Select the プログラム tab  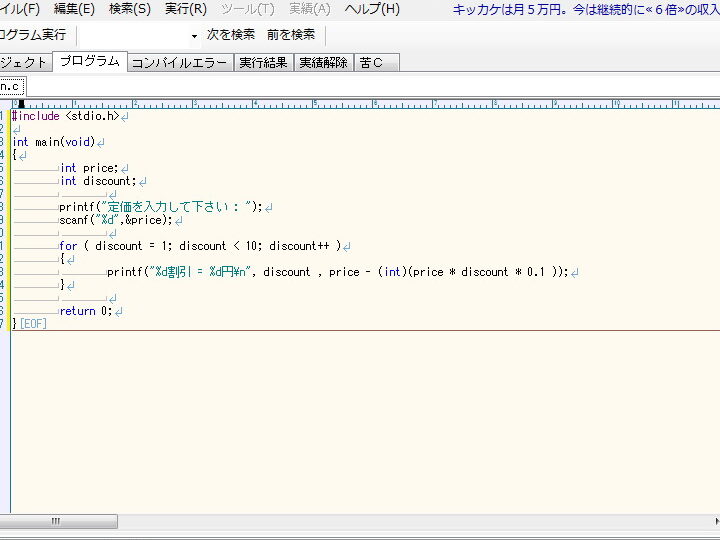point(89,61)
